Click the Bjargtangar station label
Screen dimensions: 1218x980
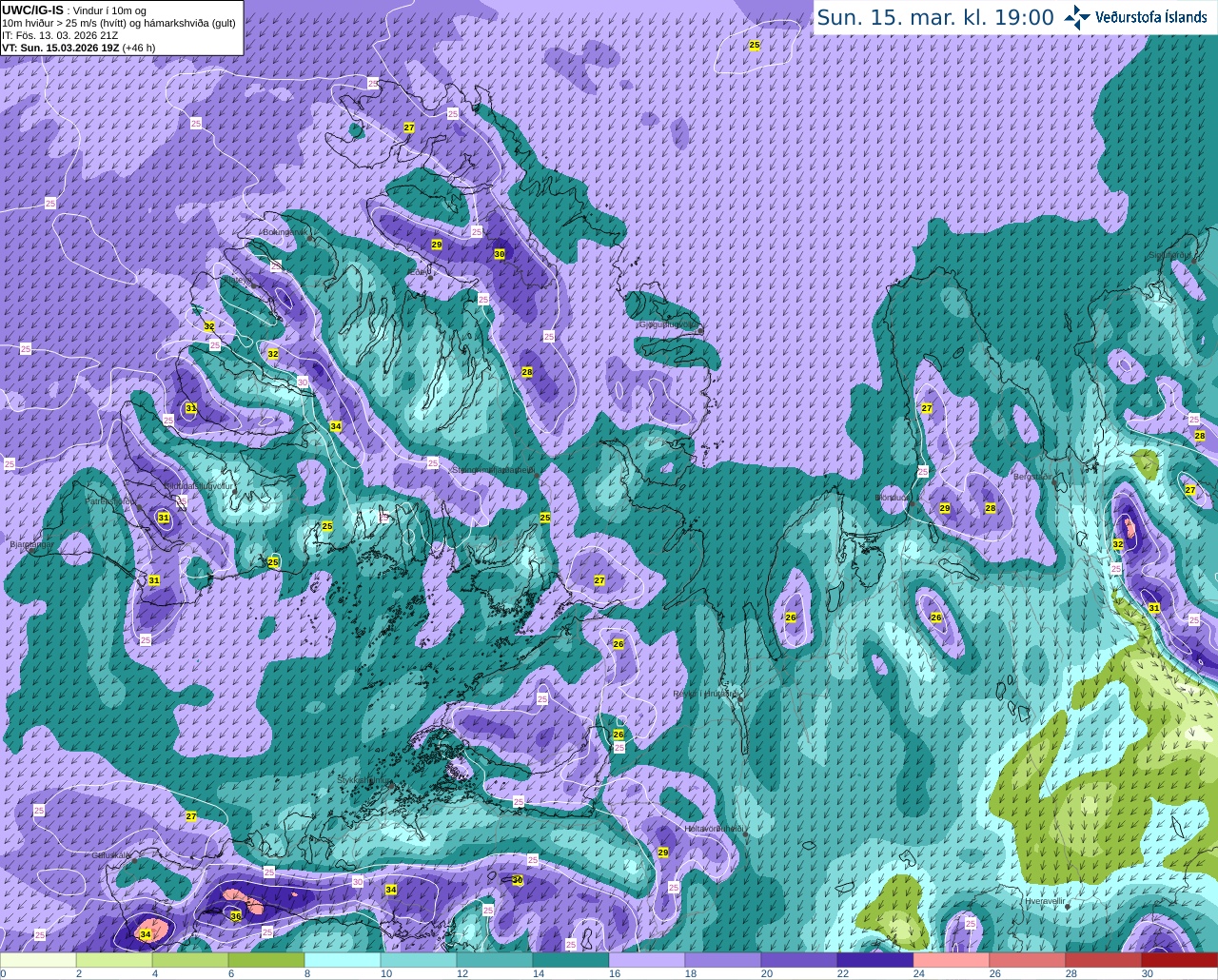(31, 545)
